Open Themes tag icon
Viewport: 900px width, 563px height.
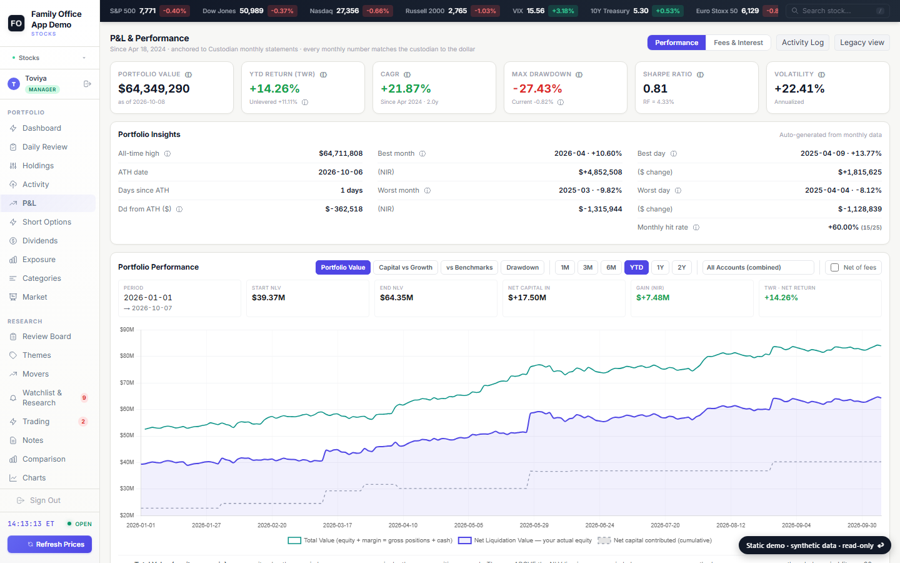13,355
